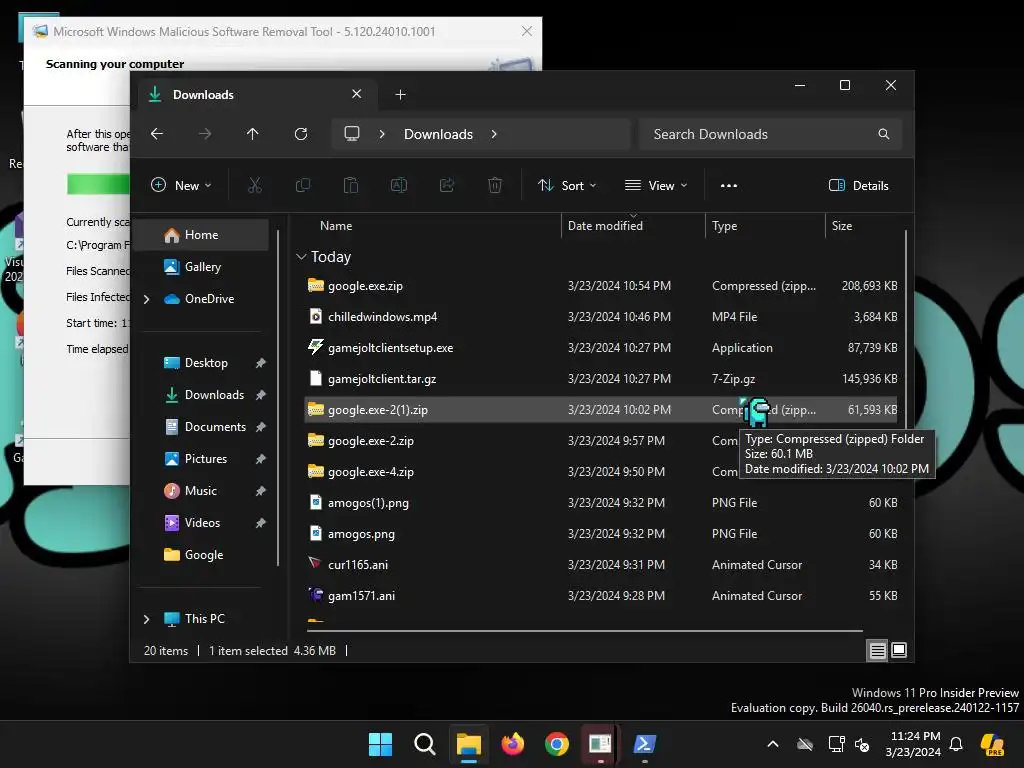The width and height of the screenshot is (1024, 768).
Task: Go up one folder level arrow
Action: [253, 134]
